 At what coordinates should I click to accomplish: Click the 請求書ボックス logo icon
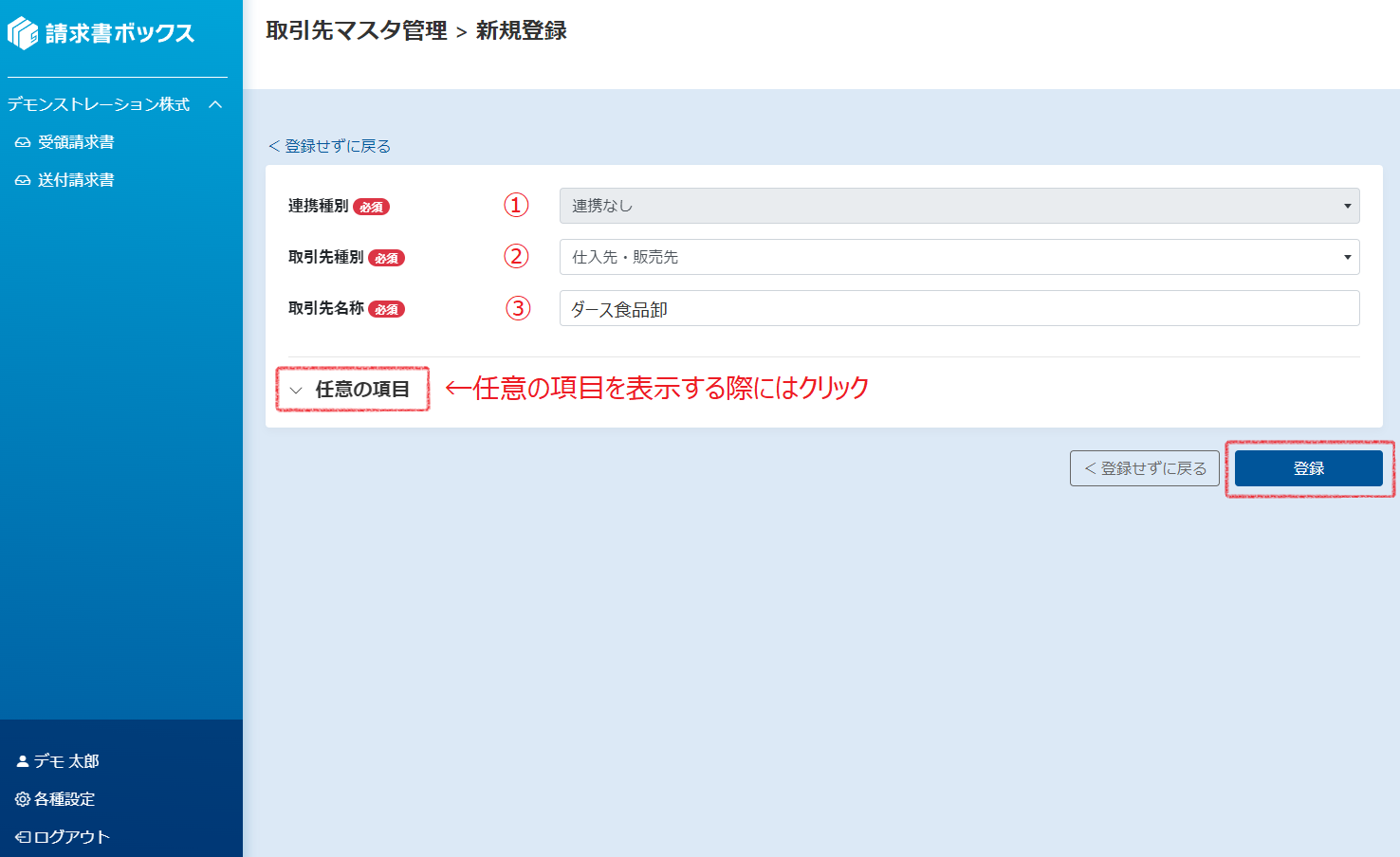coord(23,33)
